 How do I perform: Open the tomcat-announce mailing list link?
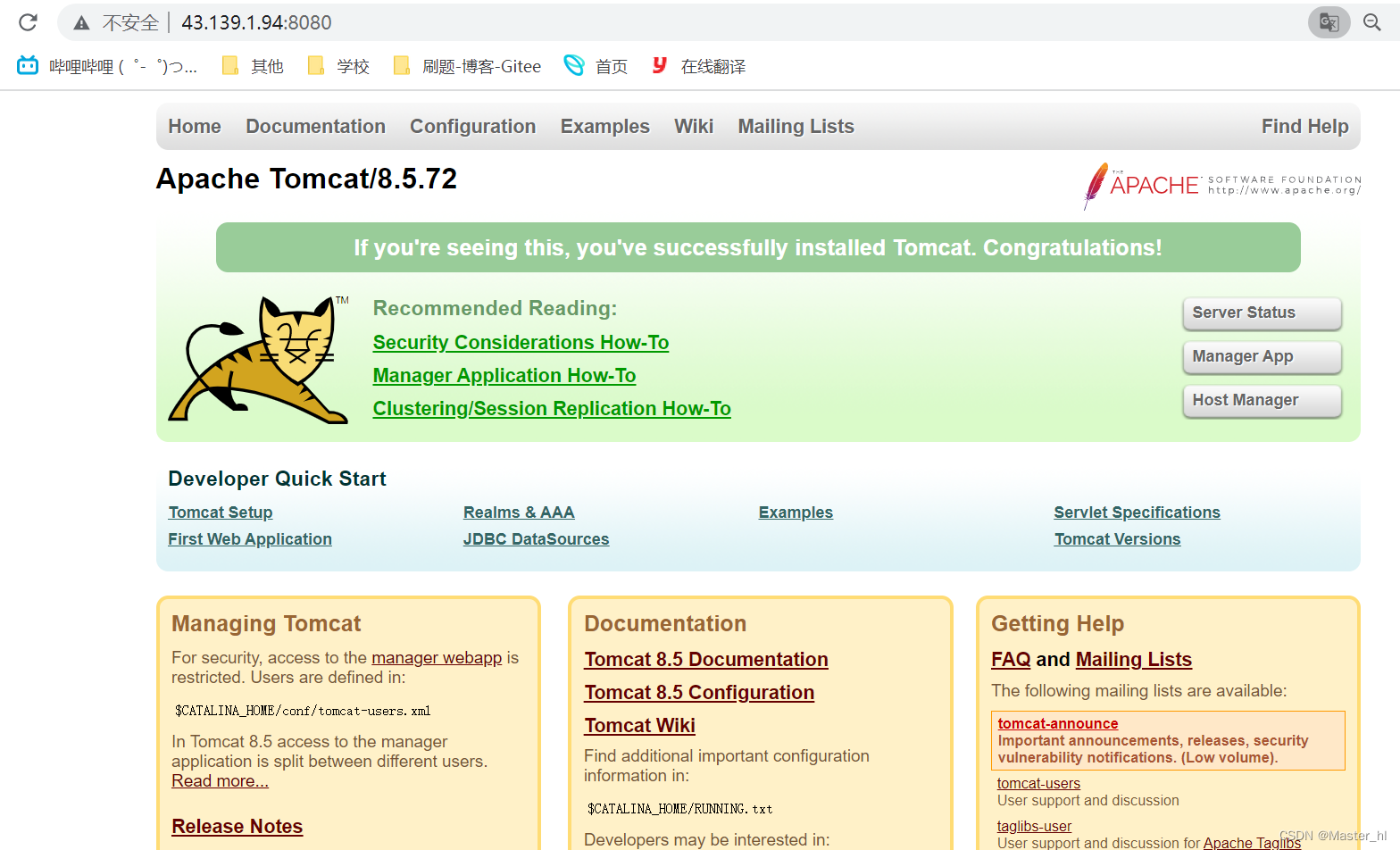[x=1058, y=724]
